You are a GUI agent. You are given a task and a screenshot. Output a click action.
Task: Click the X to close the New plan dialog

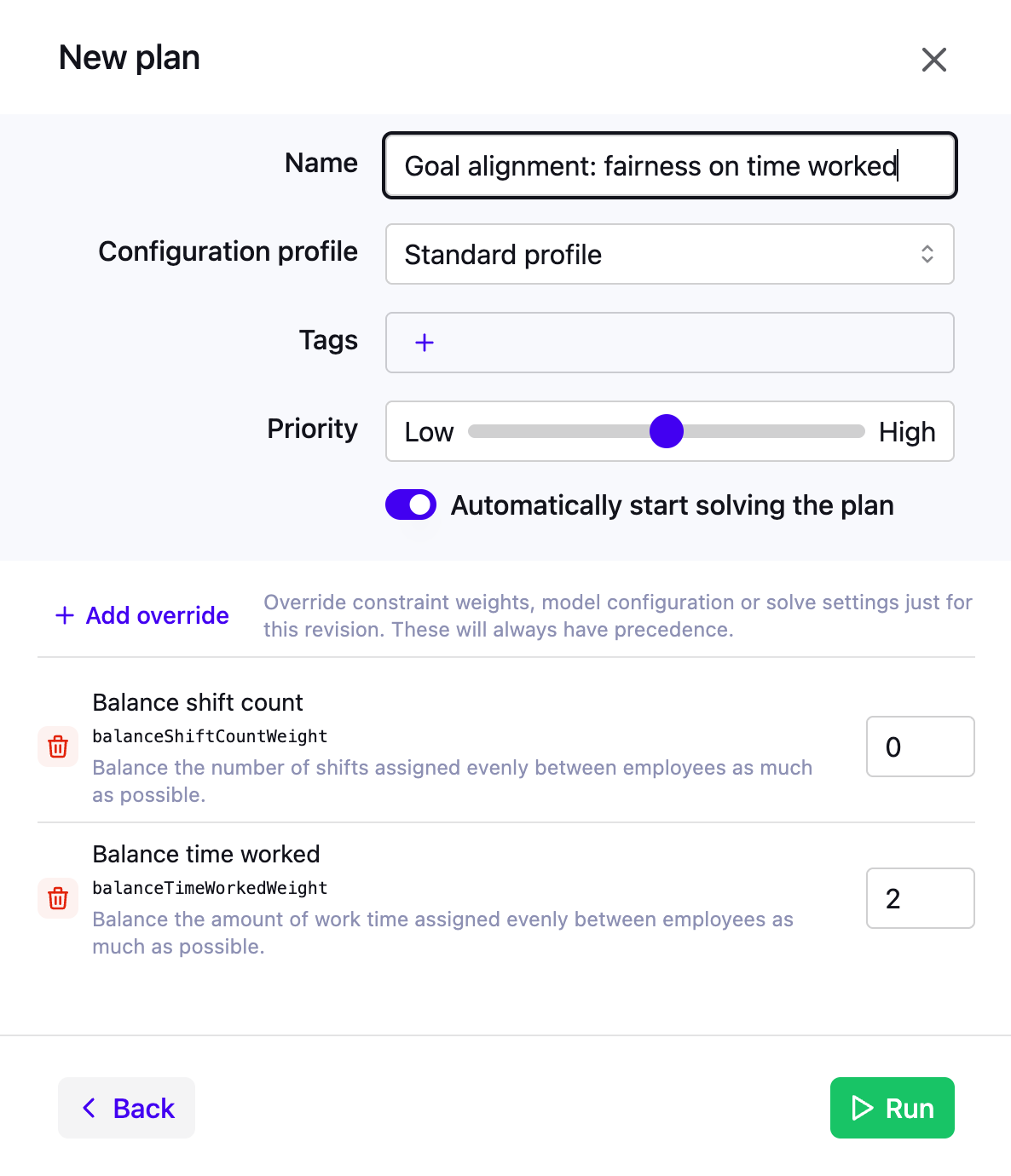[934, 60]
